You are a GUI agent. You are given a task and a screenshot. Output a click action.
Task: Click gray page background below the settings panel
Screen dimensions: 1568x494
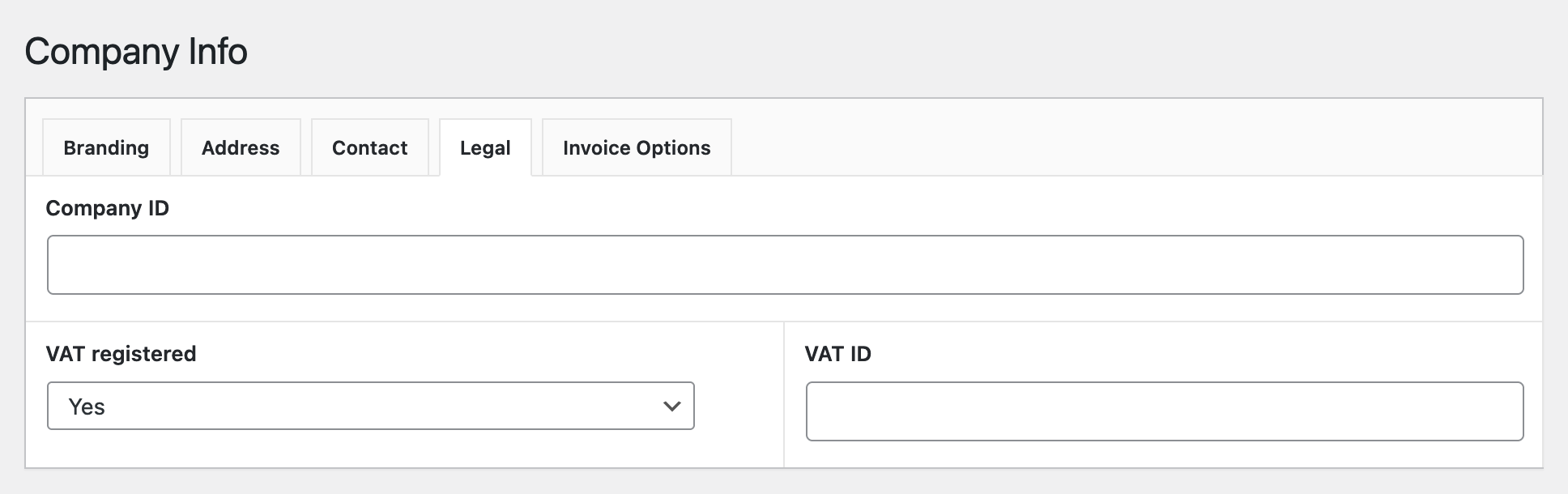784,482
